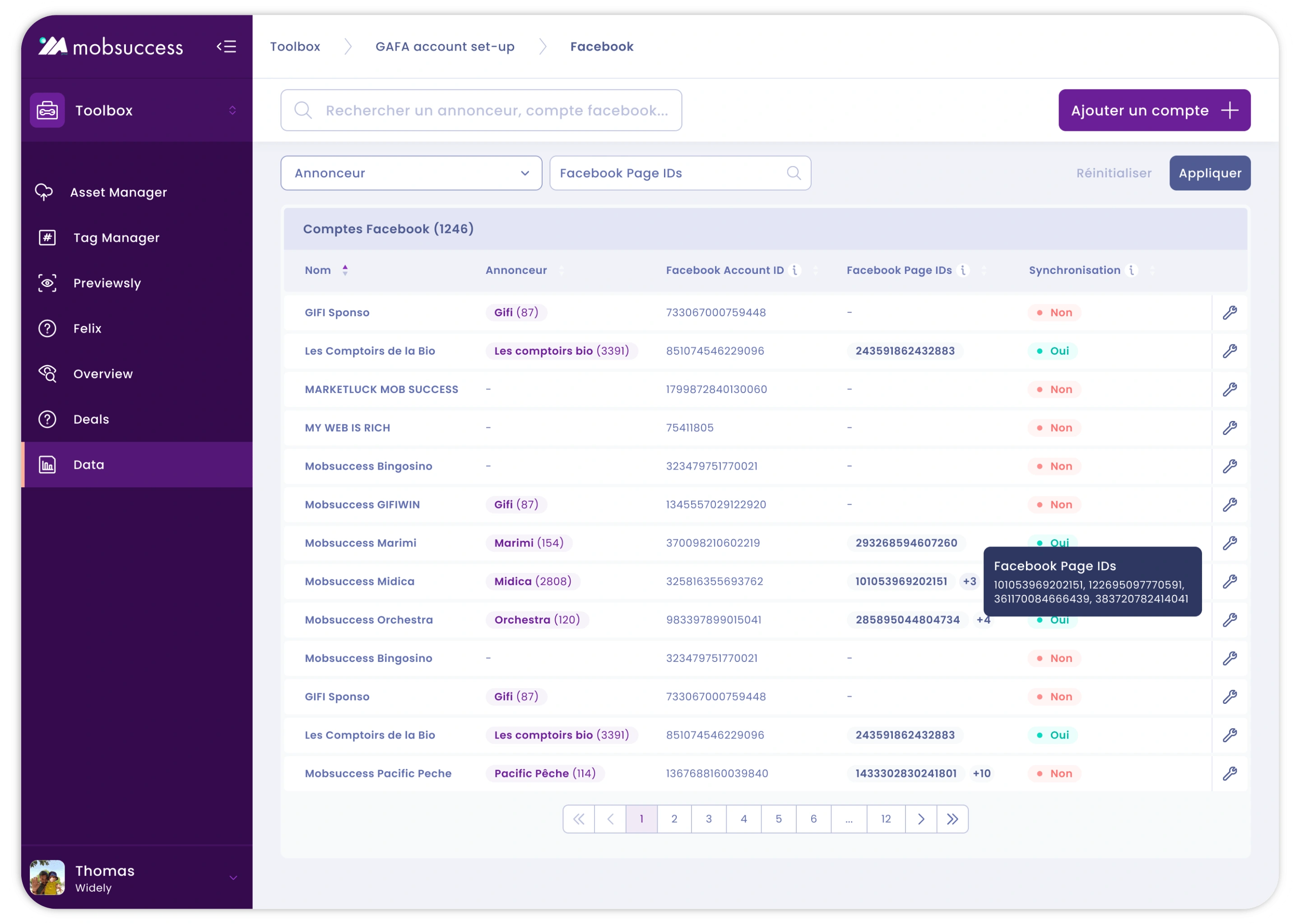The image size is (1300, 924).
Task: Go to page 3 of the results
Action: coord(709,819)
